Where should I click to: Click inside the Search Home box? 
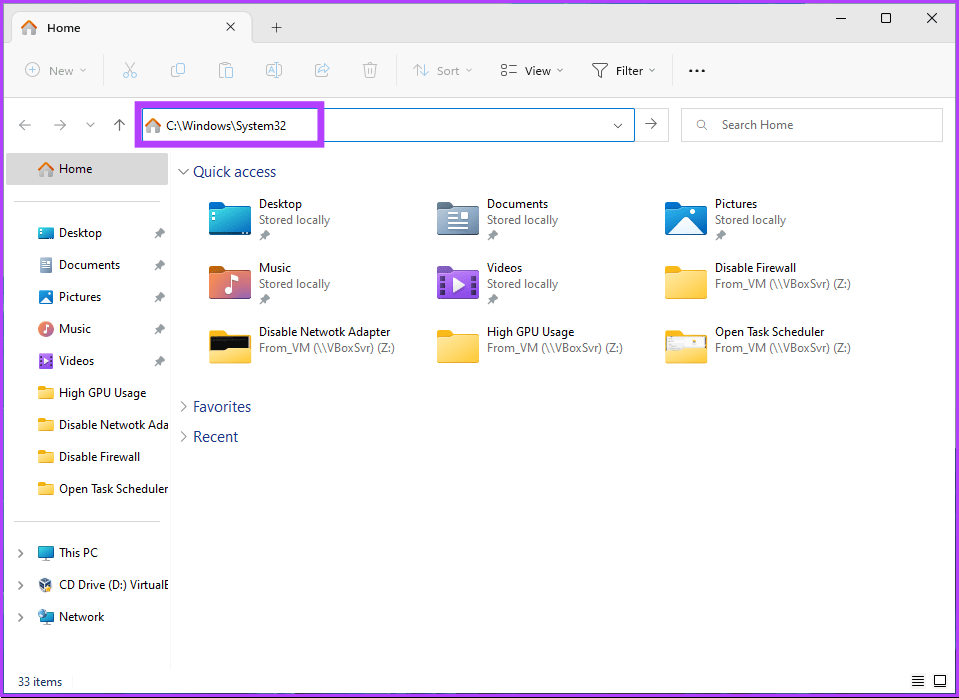[x=810, y=124]
